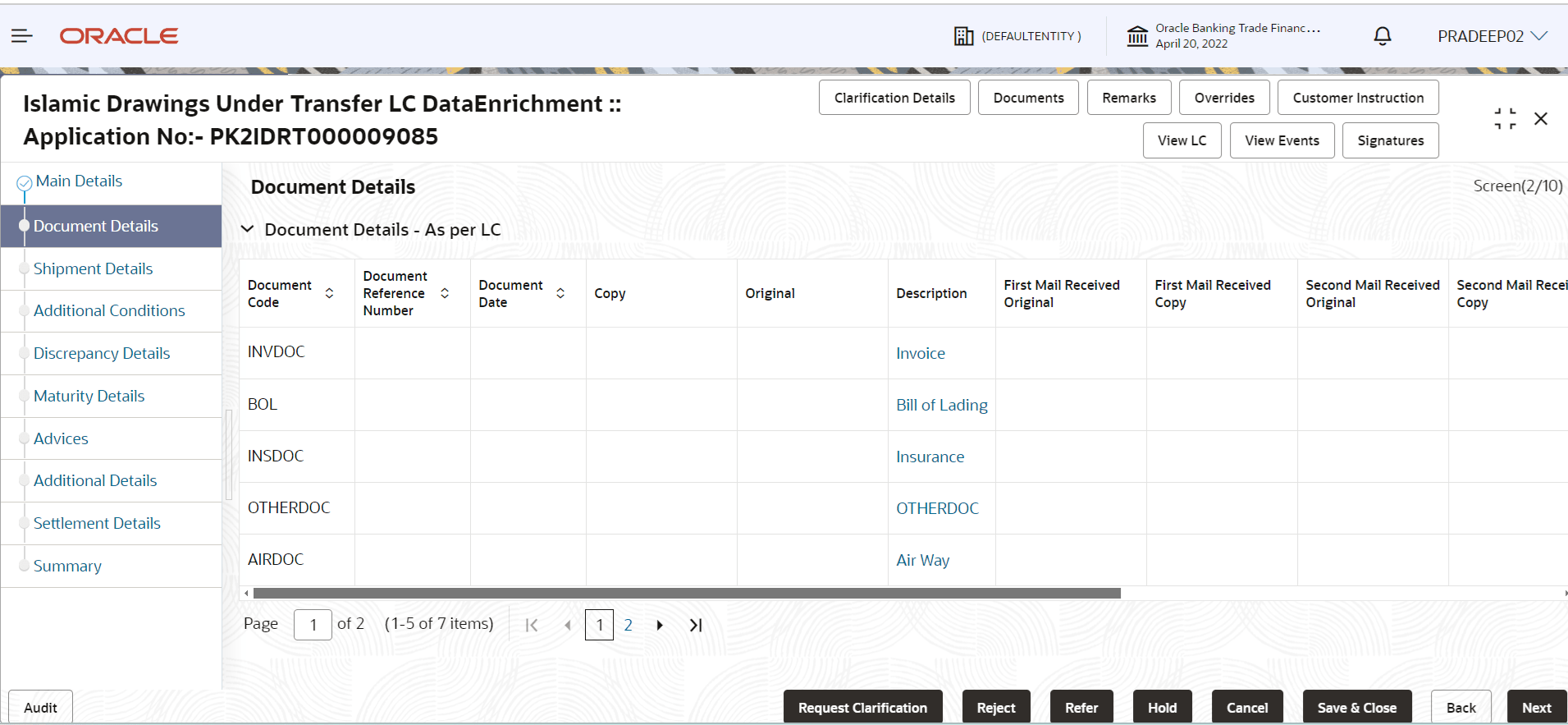Click Save & Close
Image resolution: width=1568 pixels, height=725 pixels.
point(1357,707)
